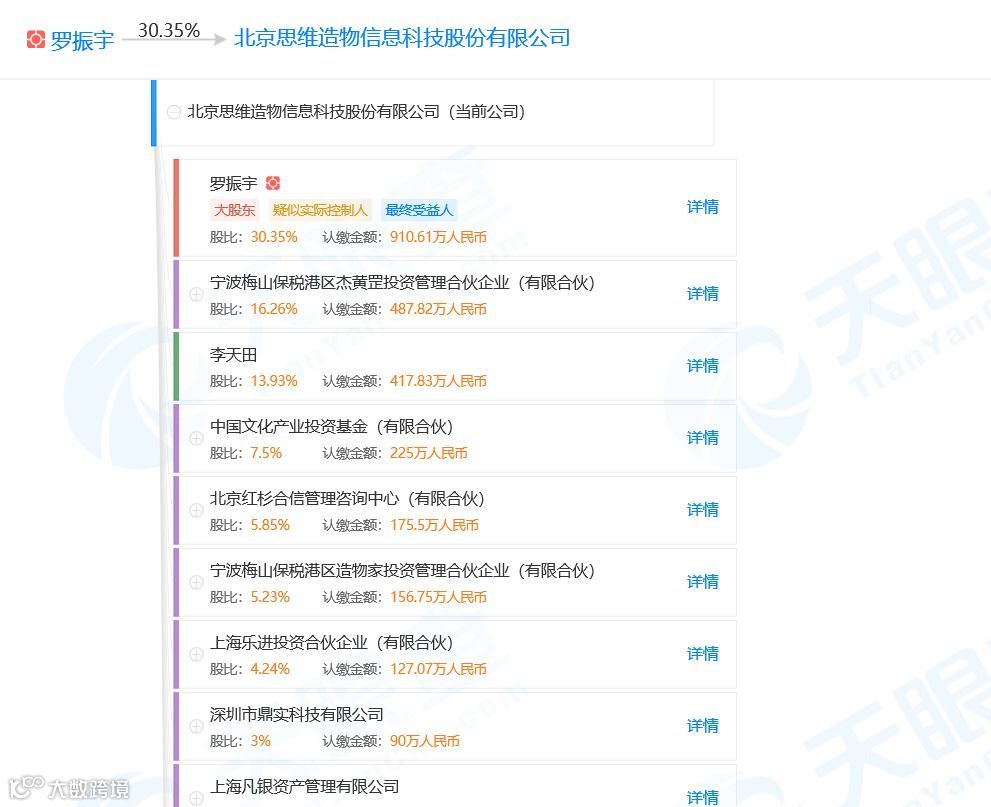Collapse the 北京思维造物信息科技股份有限公司 current company node
The width and height of the screenshot is (991, 807).
pyautogui.click(x=174, y=112)
